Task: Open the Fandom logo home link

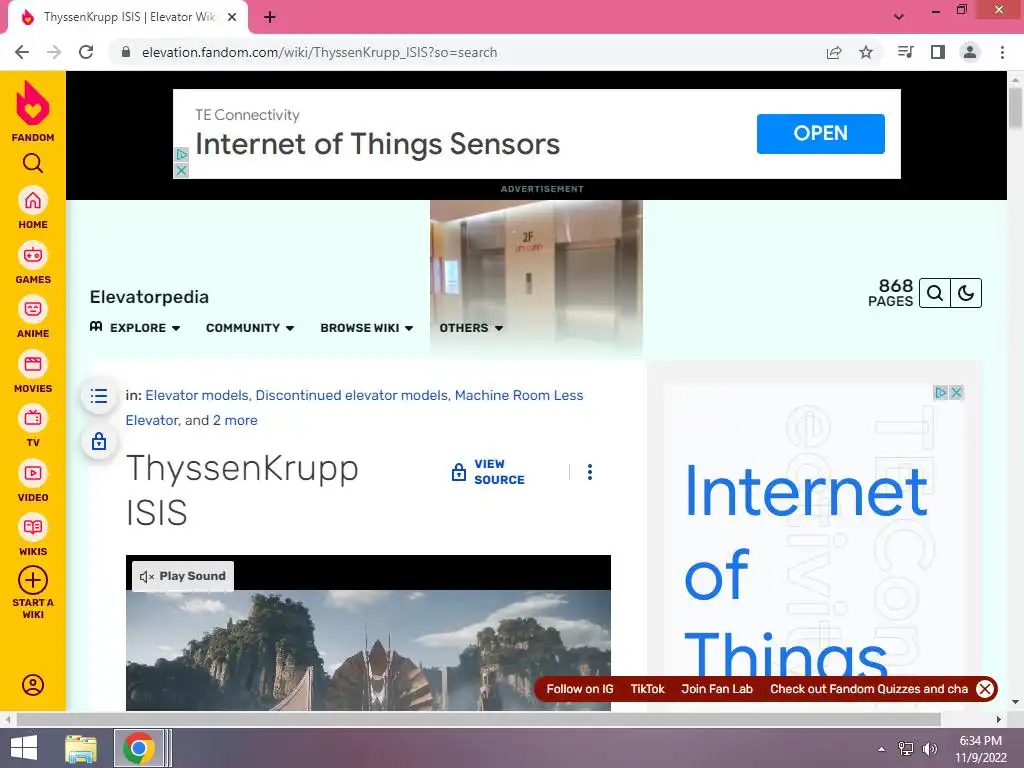Action: point(33,111)
